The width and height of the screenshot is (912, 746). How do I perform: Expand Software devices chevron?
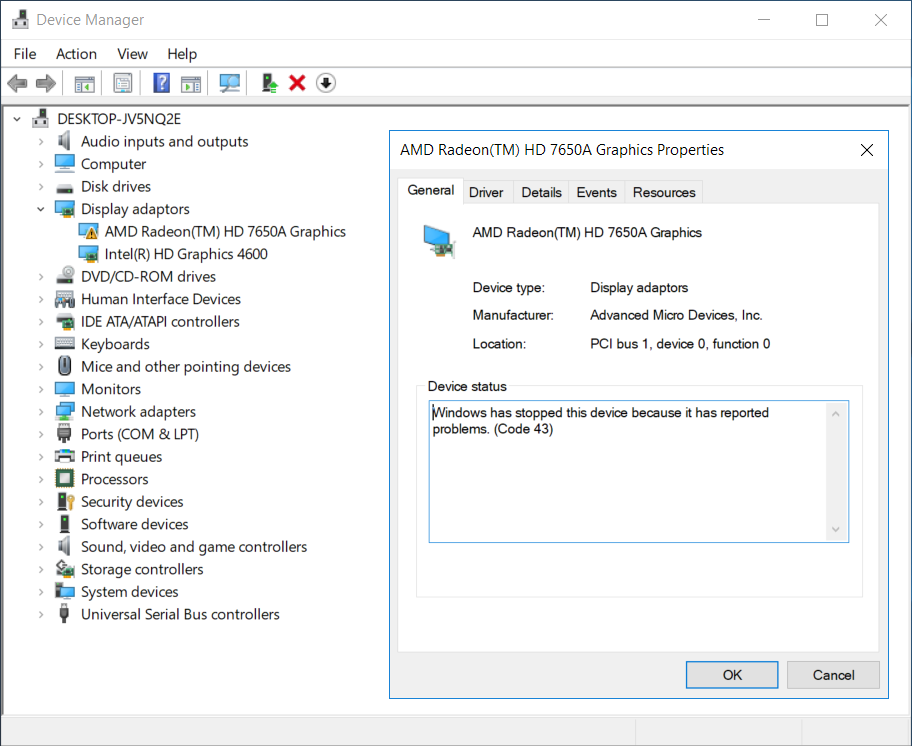[x=41, y=524]
